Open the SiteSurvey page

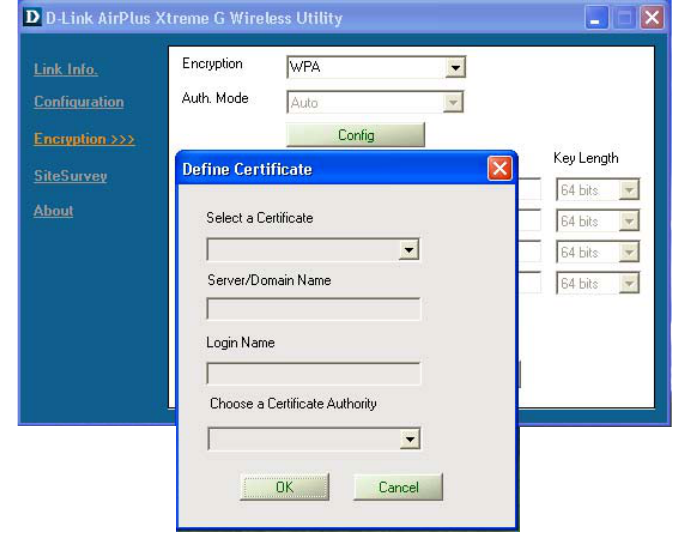70,176
